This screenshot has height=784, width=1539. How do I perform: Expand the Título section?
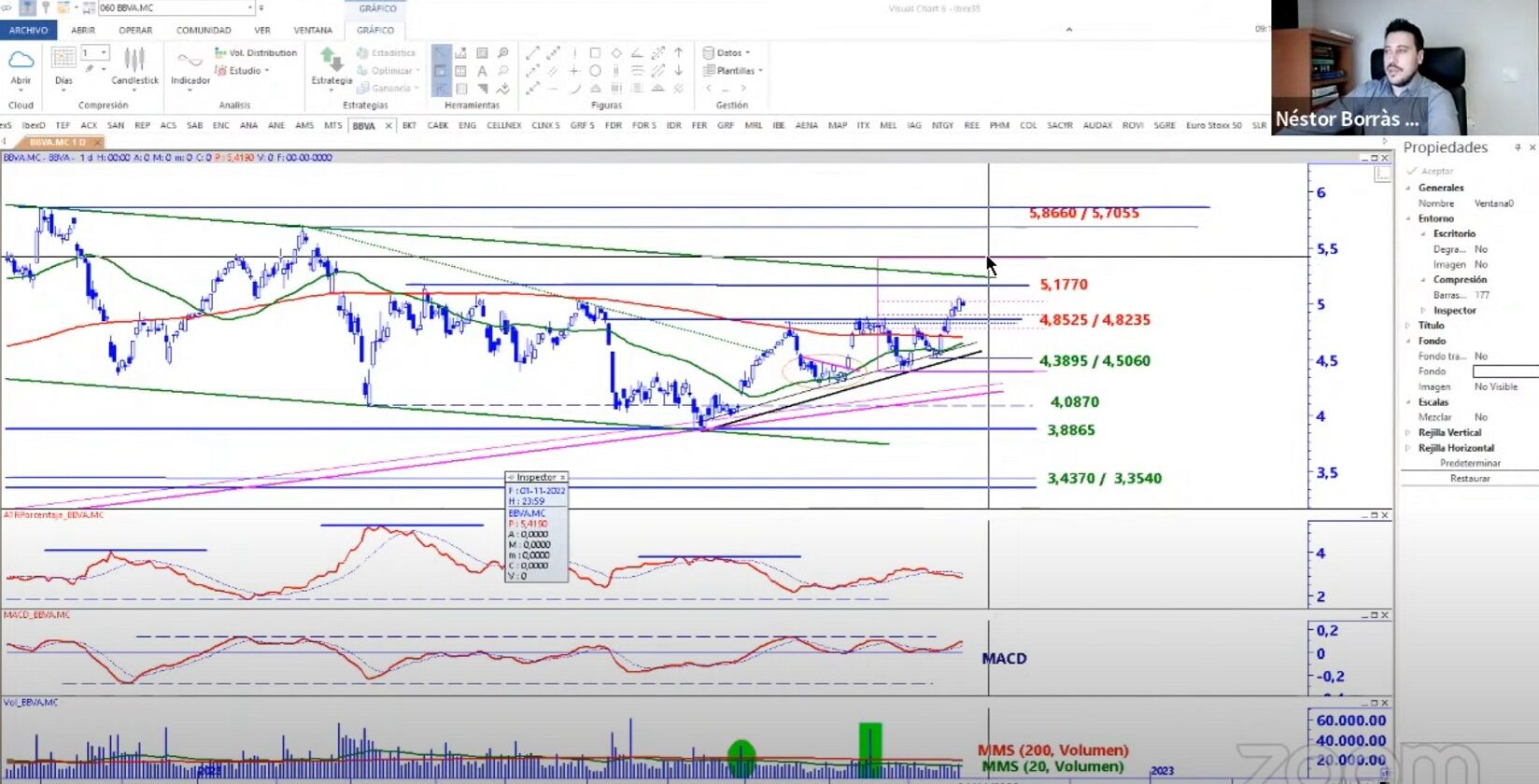pos(1408,326)
